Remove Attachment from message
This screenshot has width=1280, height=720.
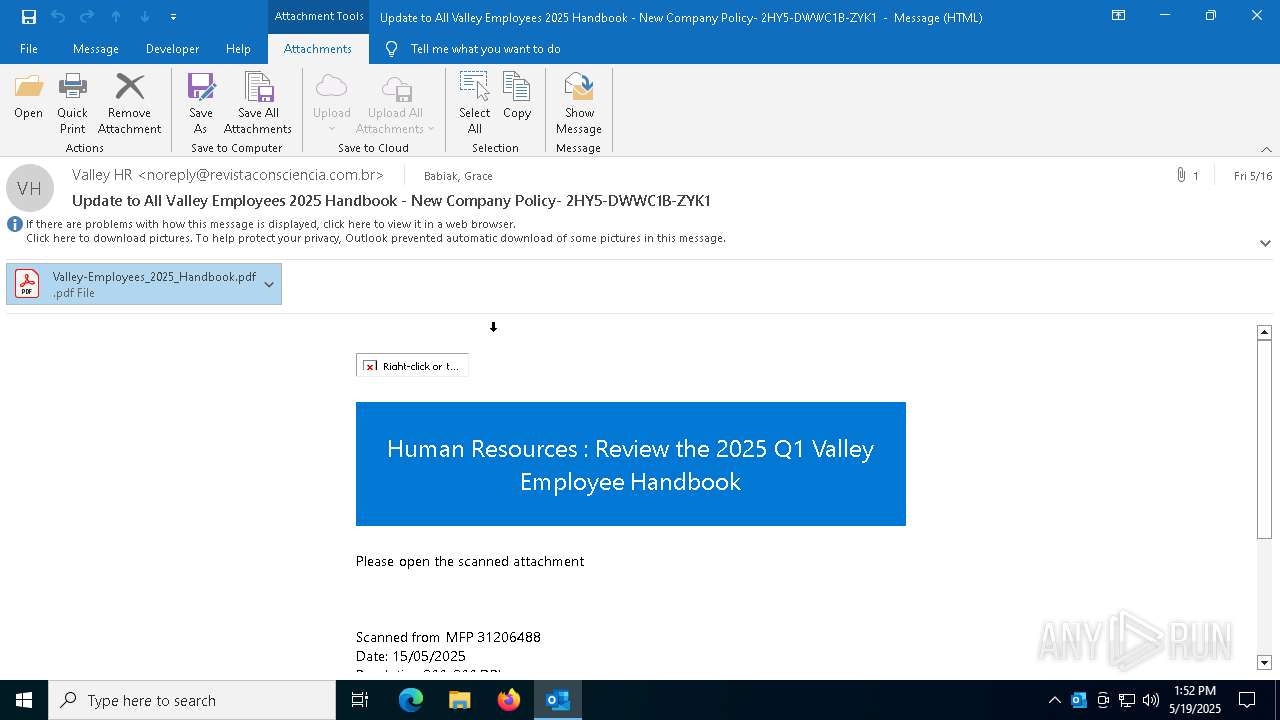click(x=129, y=103)
